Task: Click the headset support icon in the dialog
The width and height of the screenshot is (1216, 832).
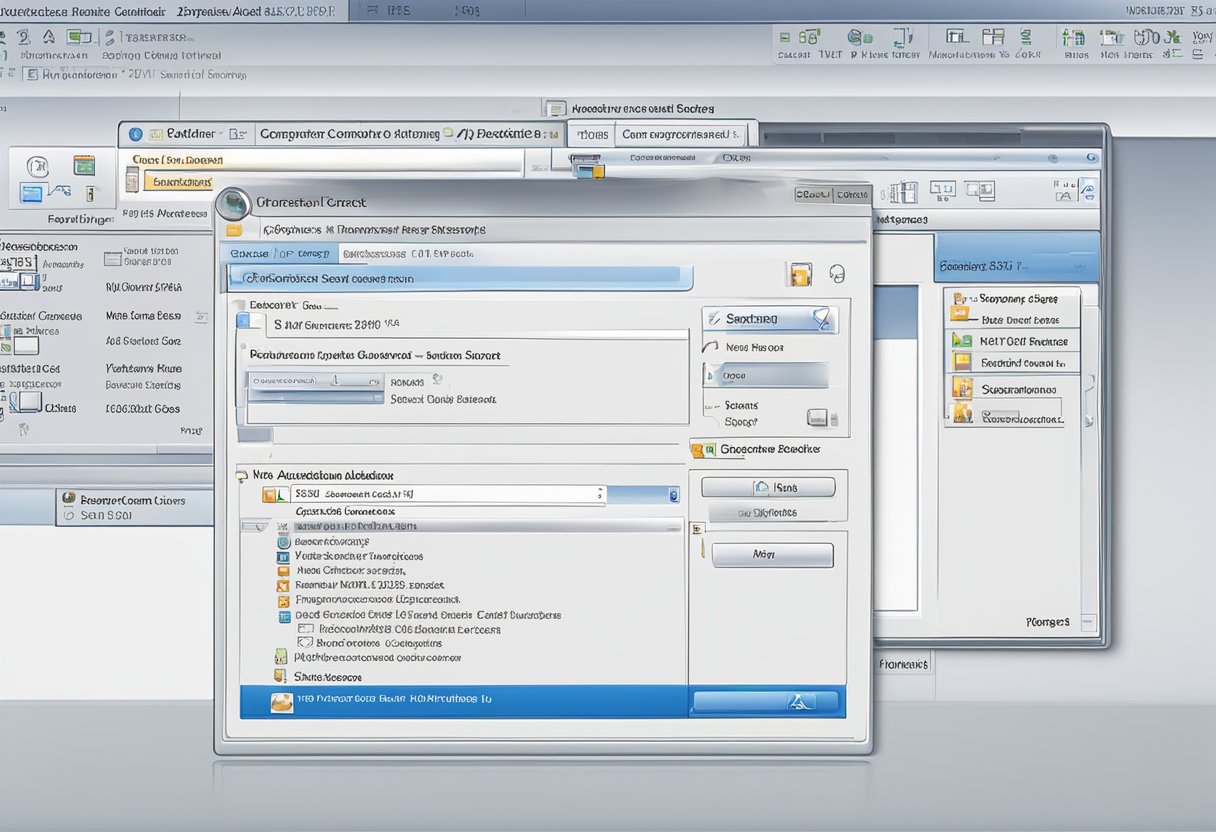Action: coord(836,275)
